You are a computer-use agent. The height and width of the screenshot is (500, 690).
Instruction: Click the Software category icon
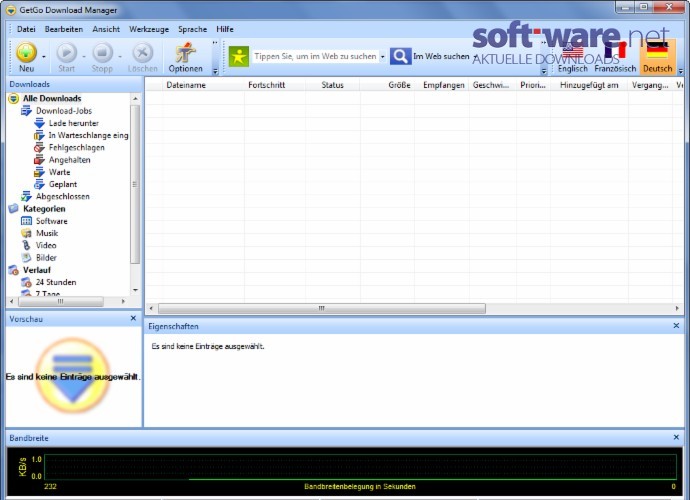click(x=26, y=221)
